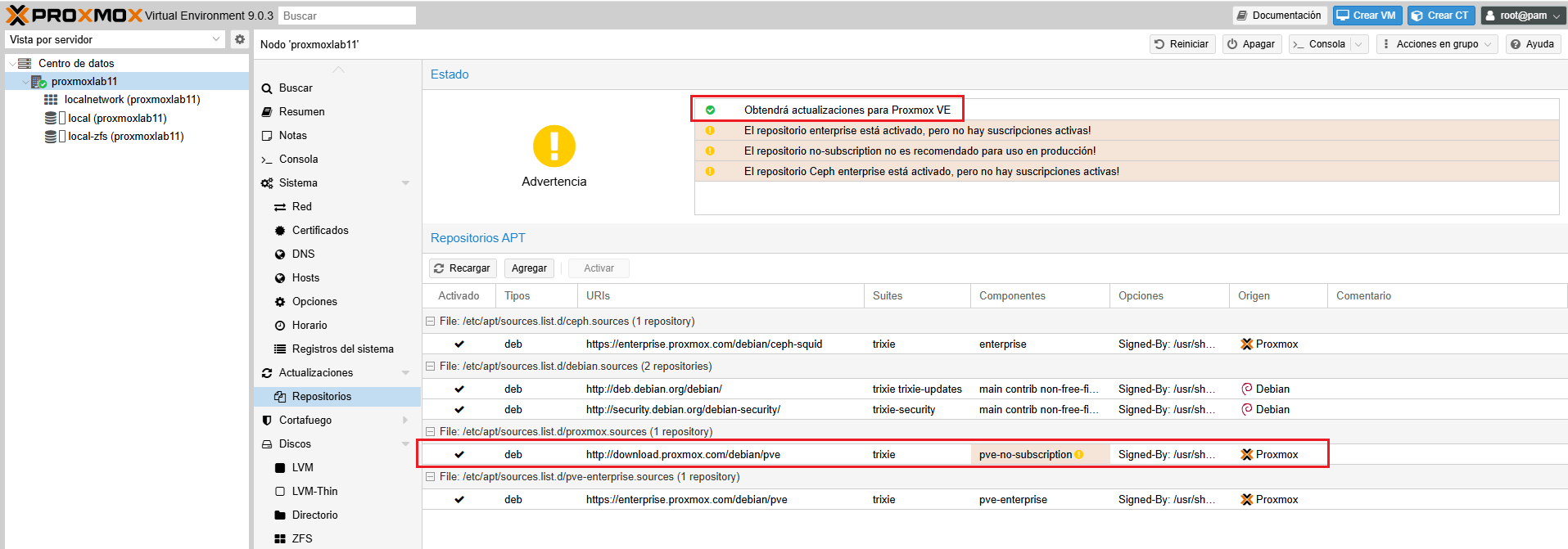
Task: Click the Recargar button
Action: click(x=462, y=268)
